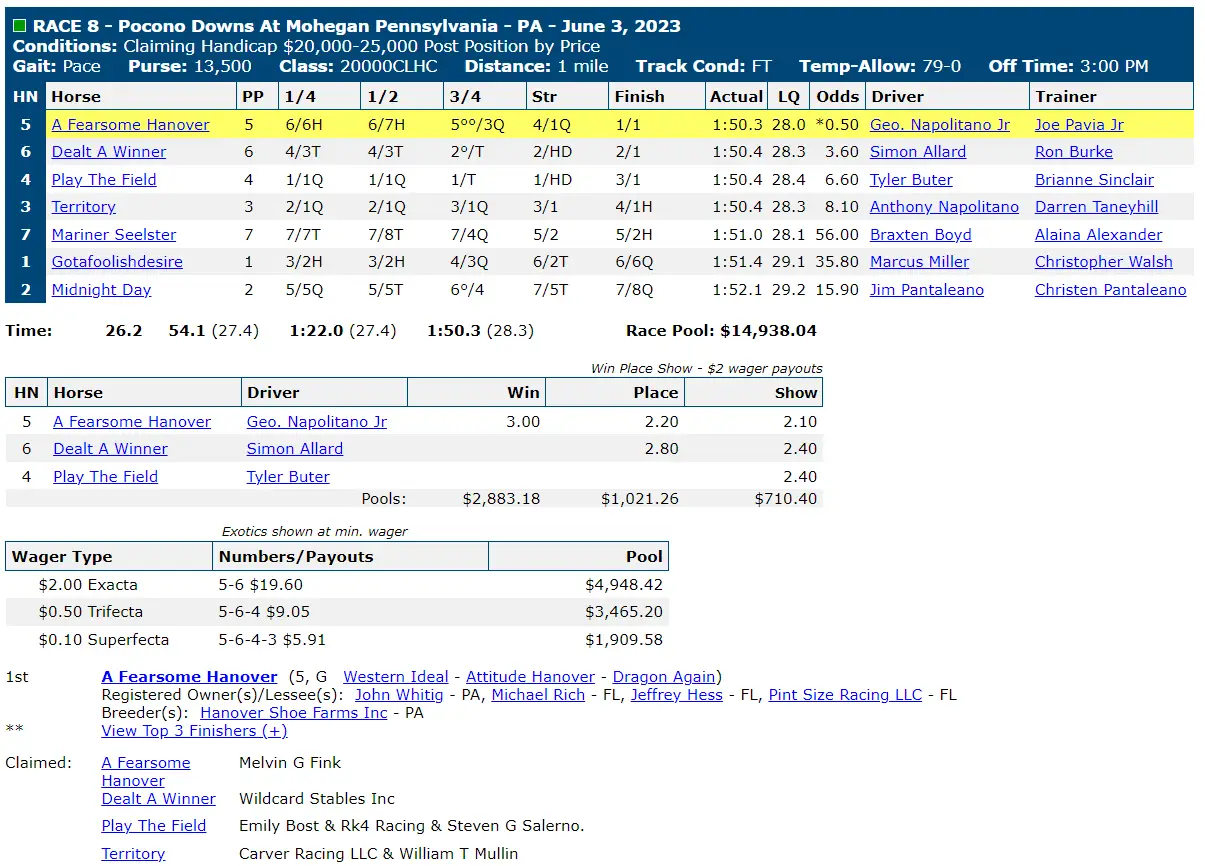1205x866 pixels.
Task: Open trainer Christen Pantaleano link
Action: click(1111, 290)
